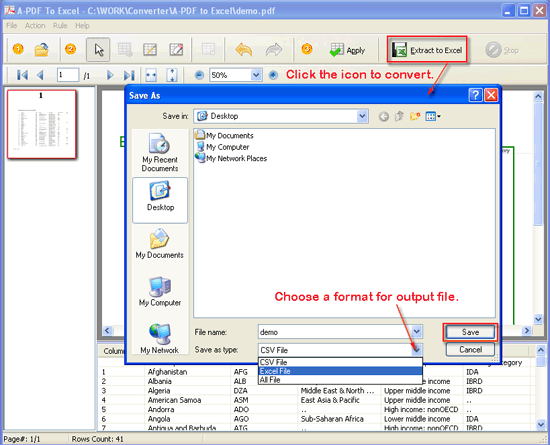The width and height of the screenshot is (550, 445).
Task: Click the greyed-out table delete tool
Action: (x=208, y=50)
